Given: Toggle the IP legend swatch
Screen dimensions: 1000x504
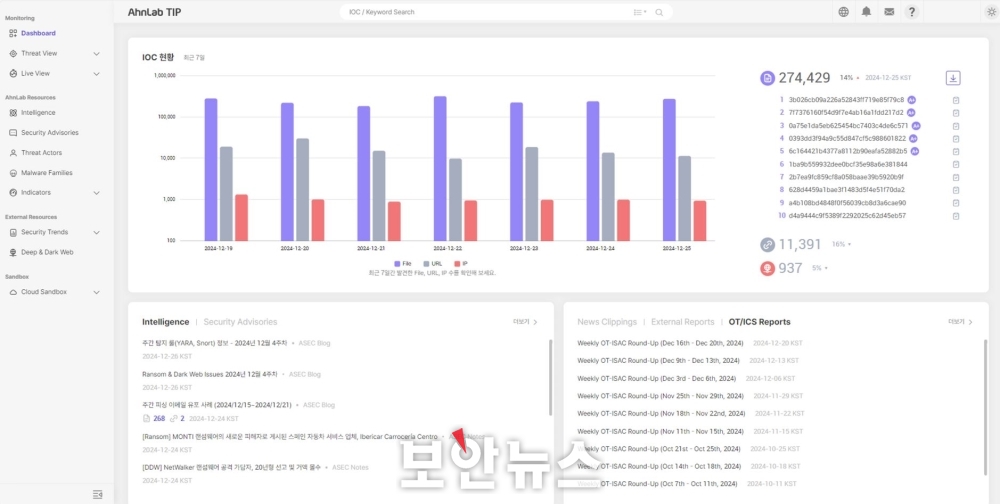Looking at the screenshot, I should pyautogui.click(x=457, y=263).
